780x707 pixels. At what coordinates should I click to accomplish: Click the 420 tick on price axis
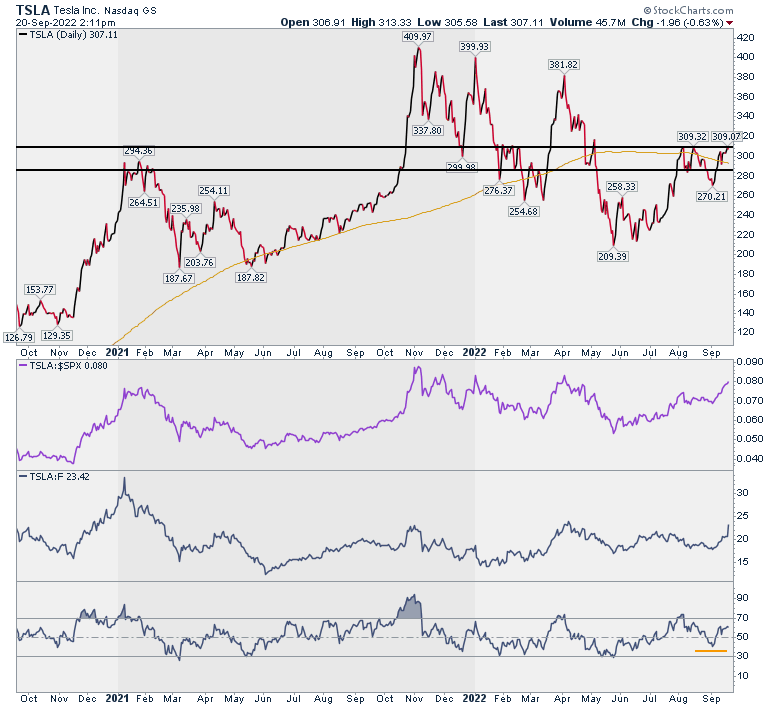pyautogui.click(x=746, y=38)
